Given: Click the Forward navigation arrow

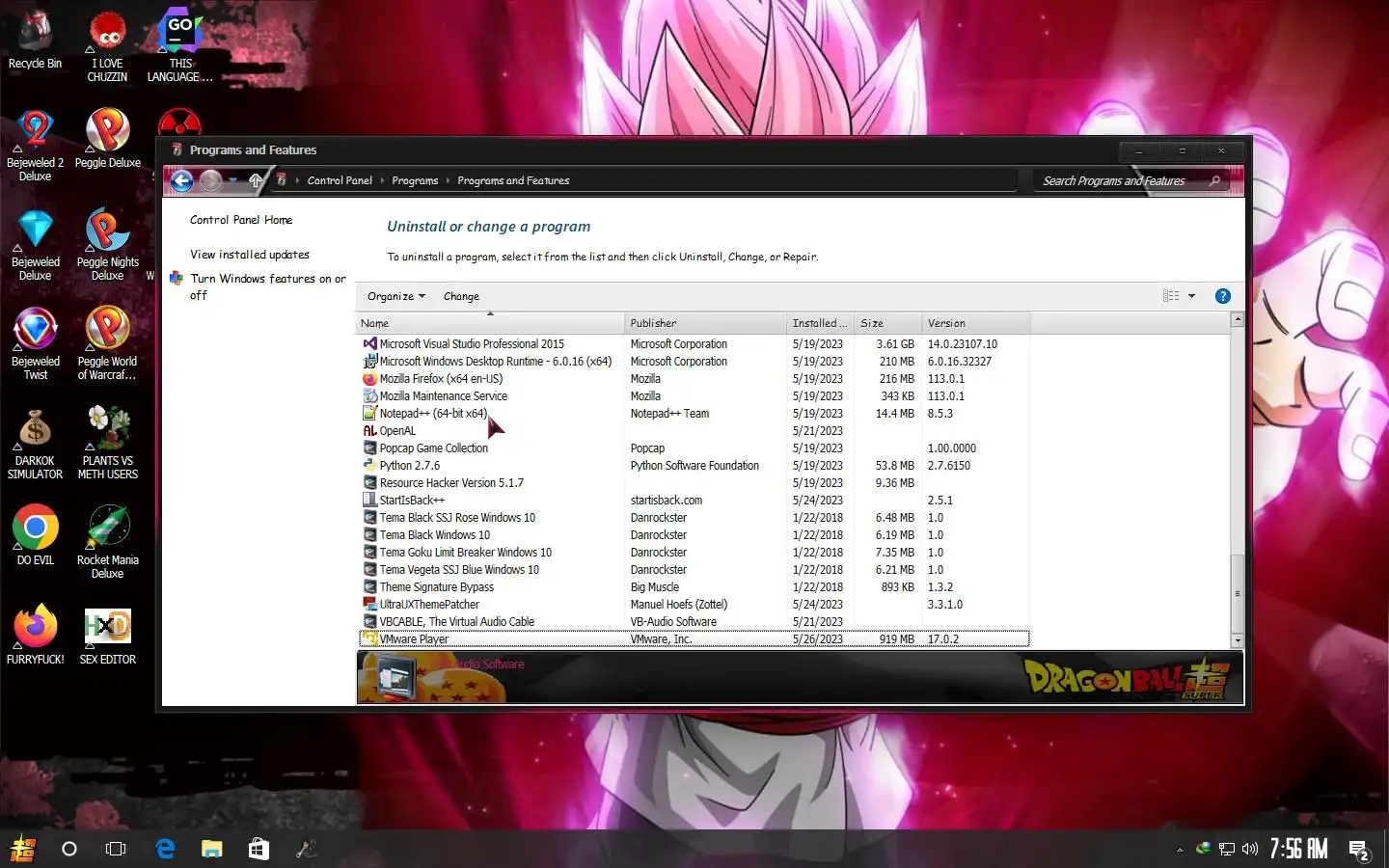Looking at the screenshot, I should 210,180.
